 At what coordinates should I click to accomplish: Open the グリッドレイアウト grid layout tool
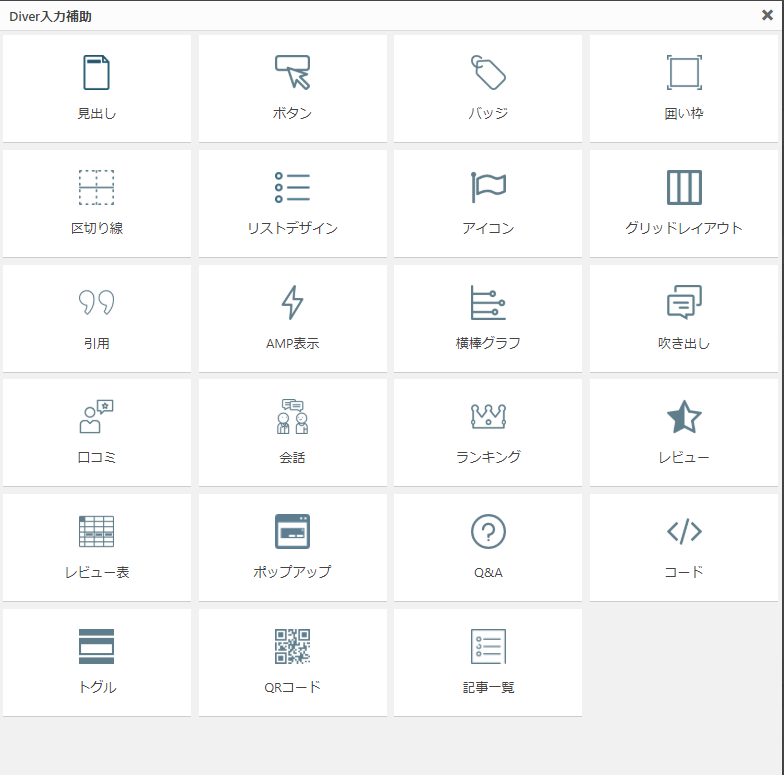(x=684, y=203)
